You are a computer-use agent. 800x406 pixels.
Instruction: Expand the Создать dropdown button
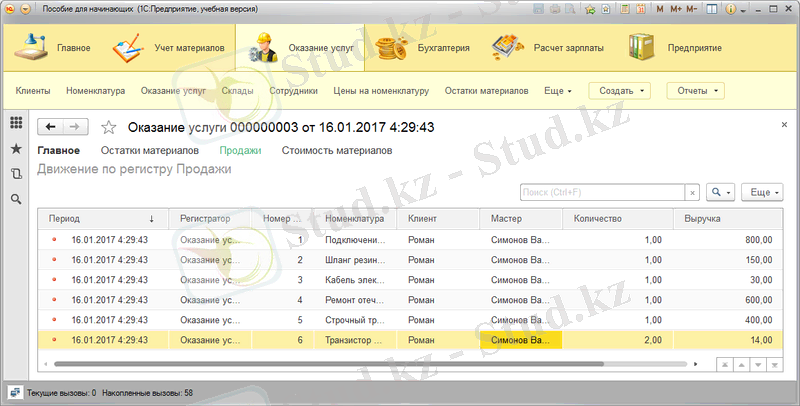pos(619,91)
